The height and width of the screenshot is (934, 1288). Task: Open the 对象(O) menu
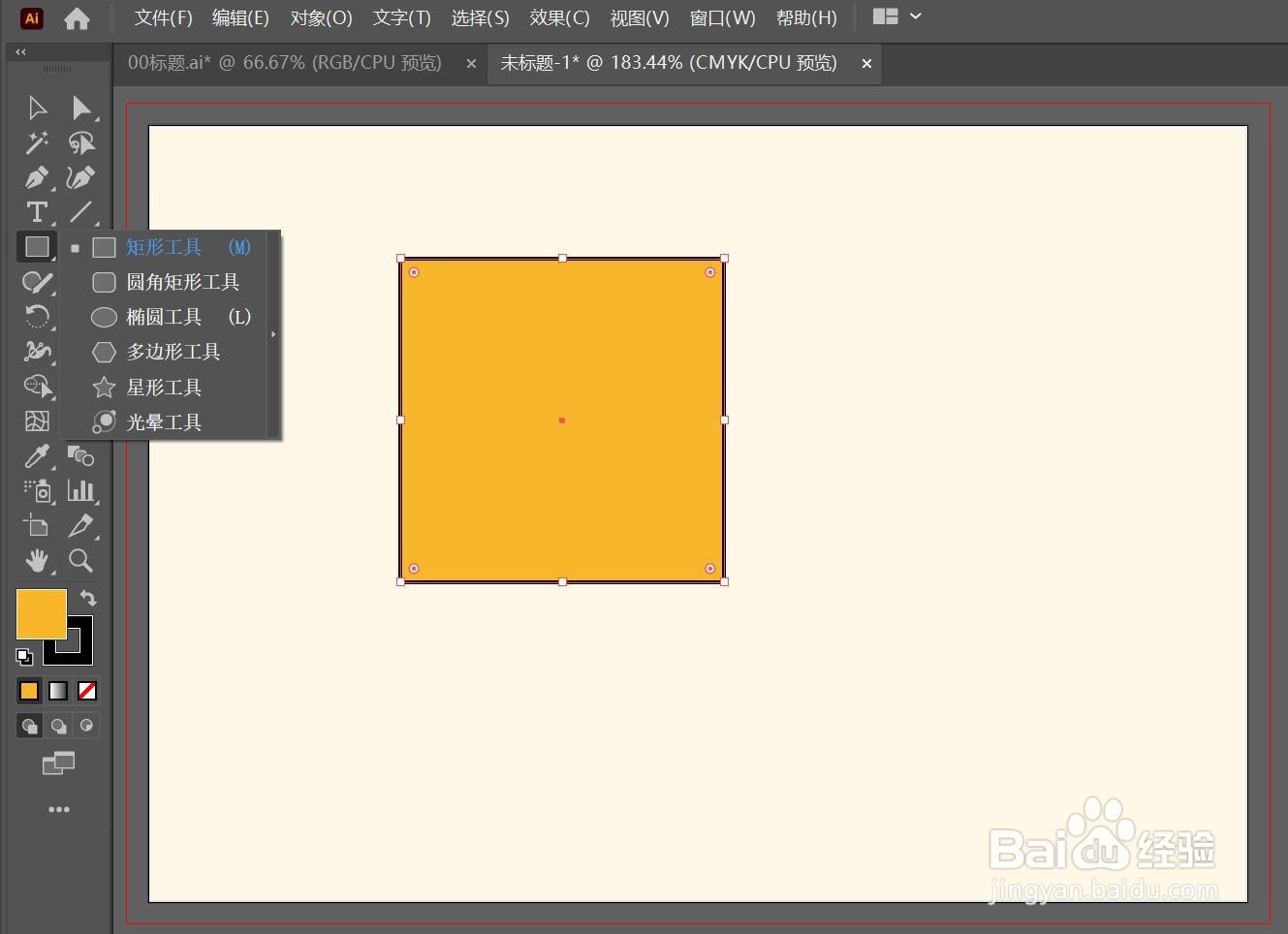pos(321,17)
